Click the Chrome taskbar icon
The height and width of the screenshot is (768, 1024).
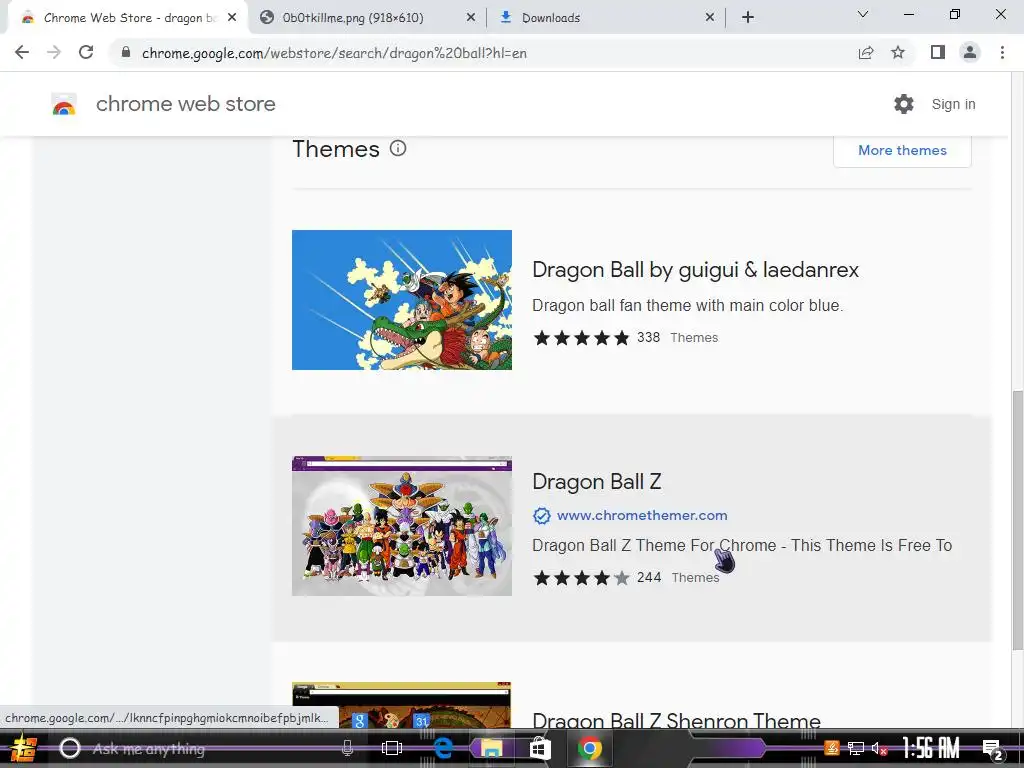coord(589,748)
